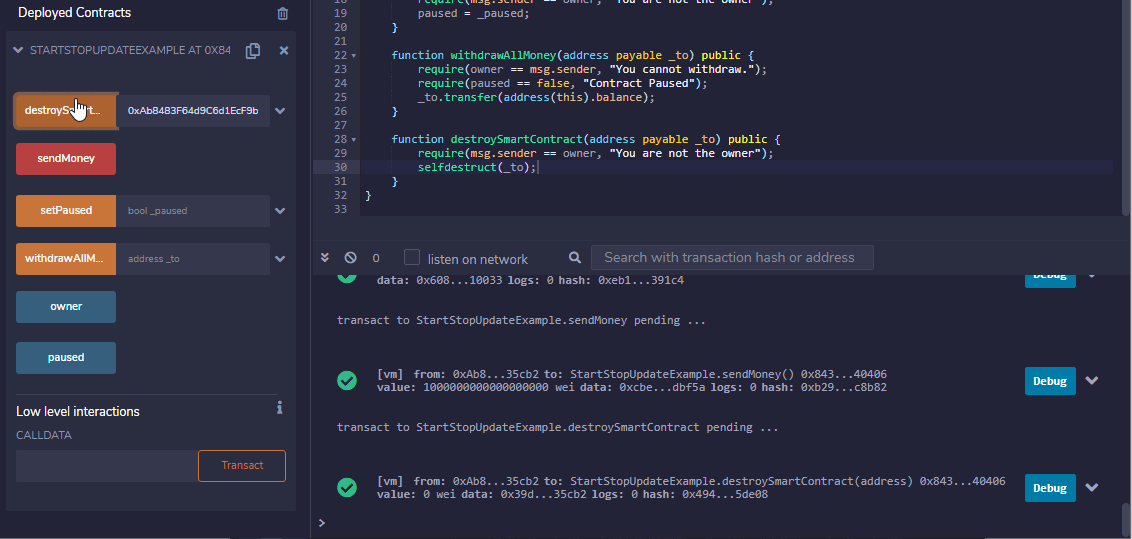1132x539 pixels.
Task: Expand destroySmartContract parameters chevron
Action: pyautogui.click(x=281, y=111)
